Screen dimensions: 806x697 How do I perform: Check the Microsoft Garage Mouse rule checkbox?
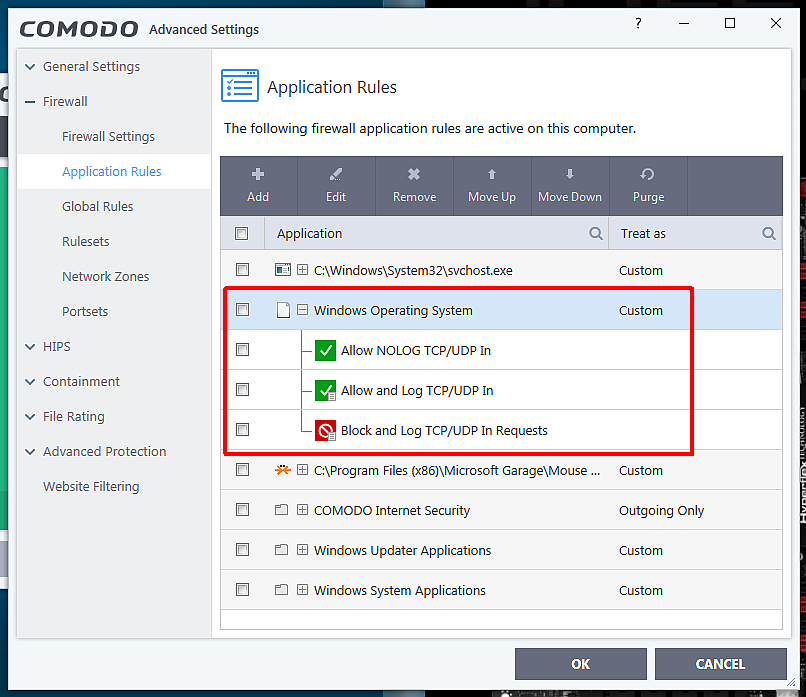coord(242,469)
